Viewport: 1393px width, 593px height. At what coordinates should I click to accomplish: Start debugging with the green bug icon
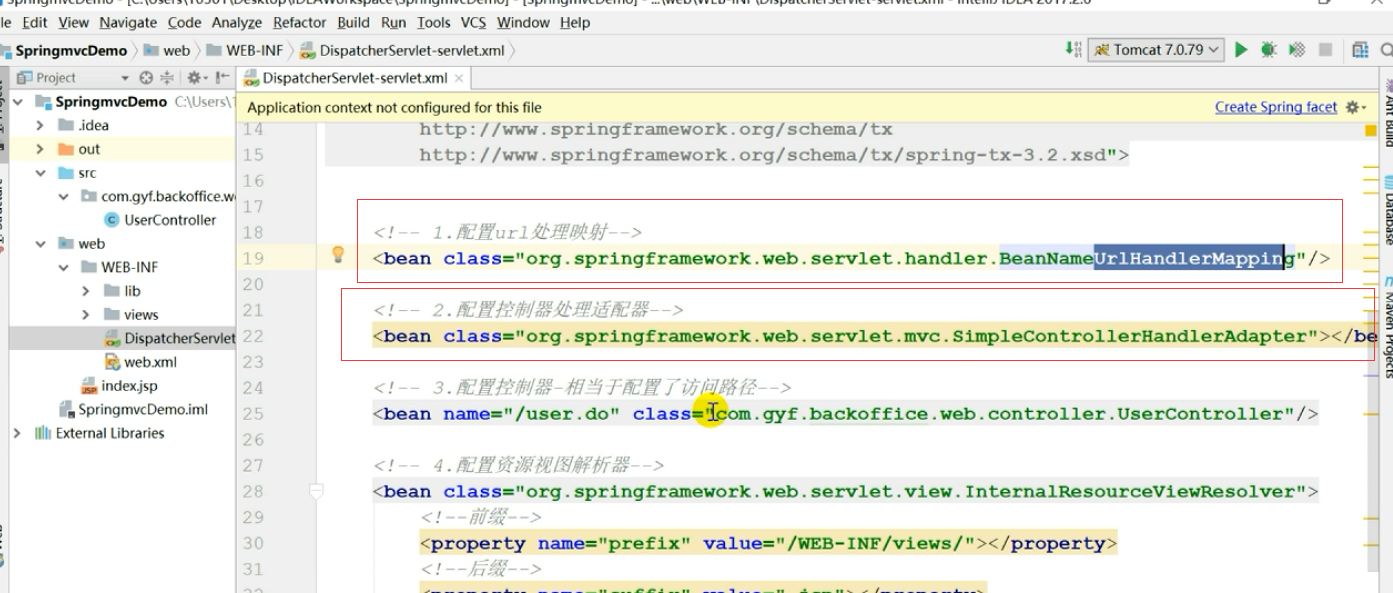1269,49
